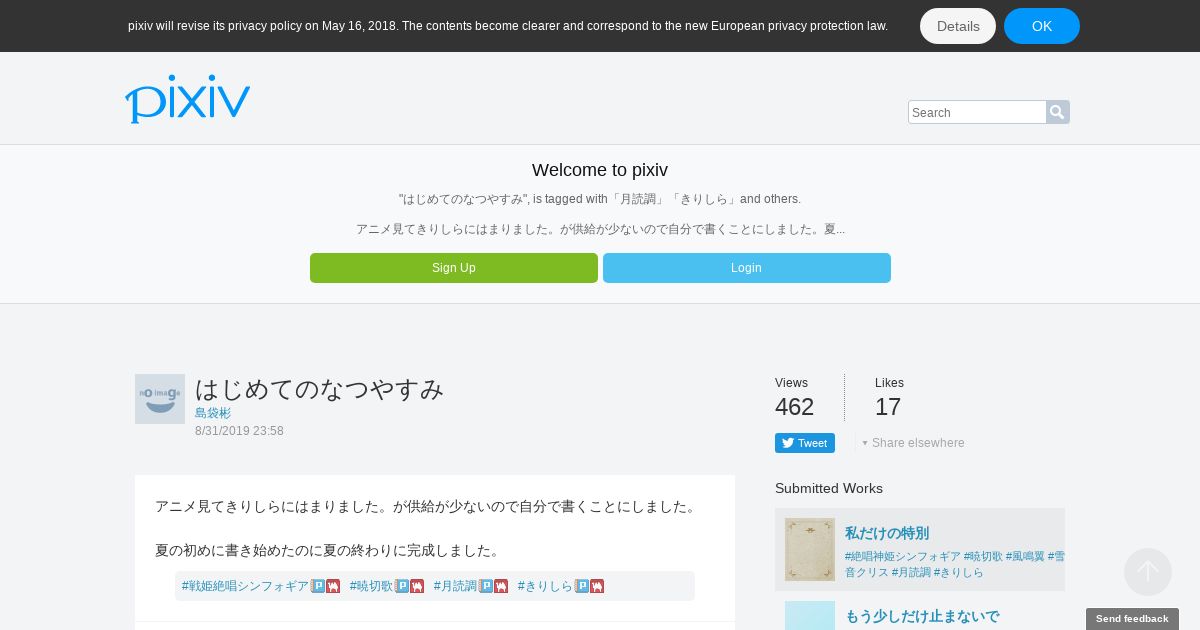Open red camel icon for #戦姫絶唱シンフォギア
Image resolution: width=1200 pixels, height=630 pixels.
(333, 586)
